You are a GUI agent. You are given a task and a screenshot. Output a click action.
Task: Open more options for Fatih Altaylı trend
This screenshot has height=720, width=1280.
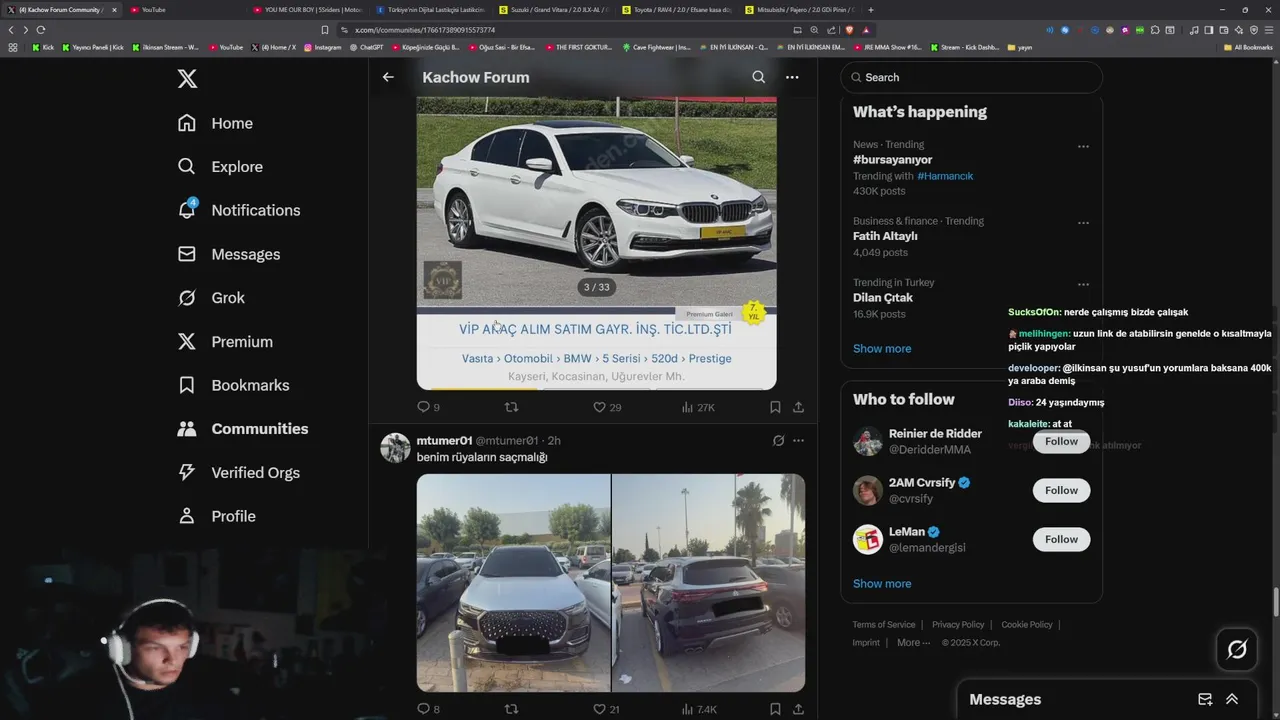click(x=1083, y=223)
